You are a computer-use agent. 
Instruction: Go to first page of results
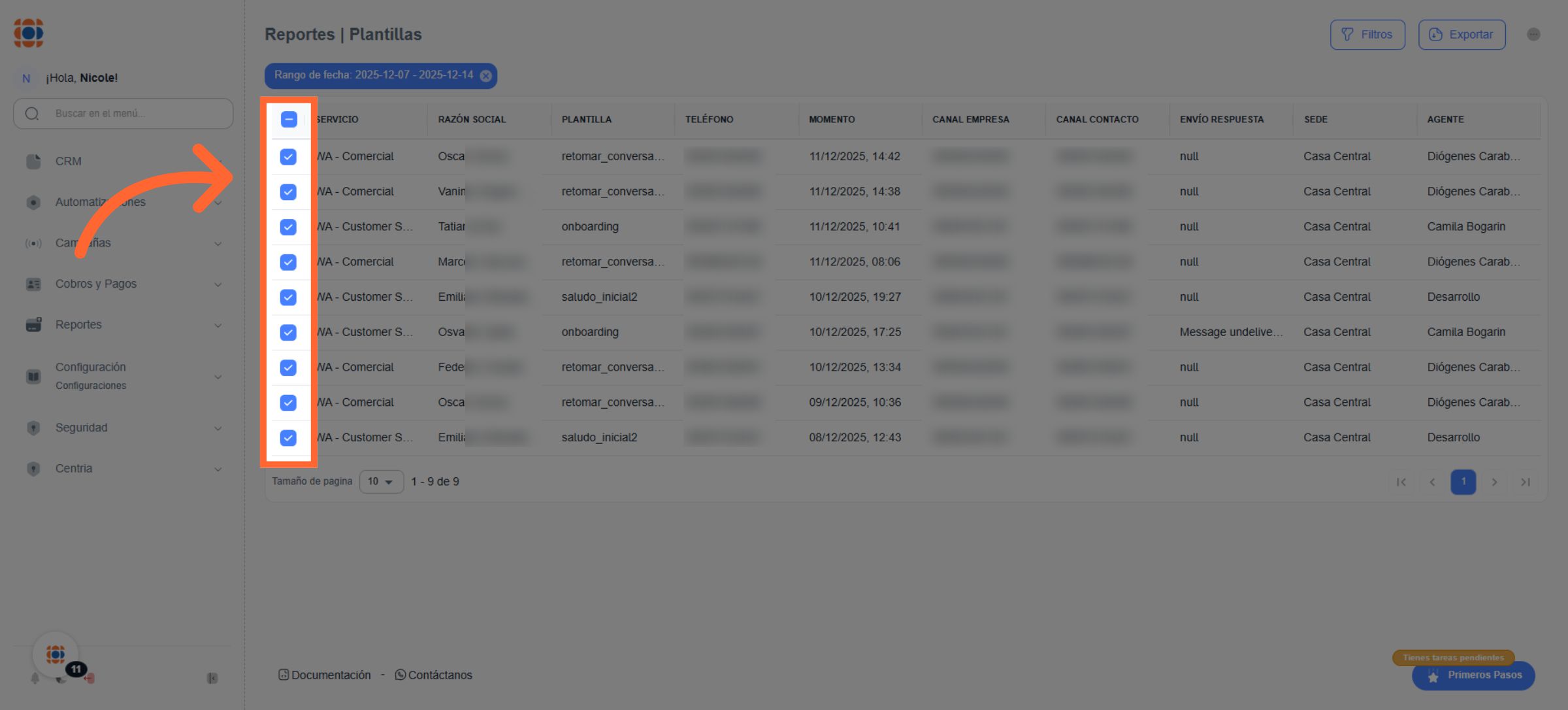[1401, 482]
